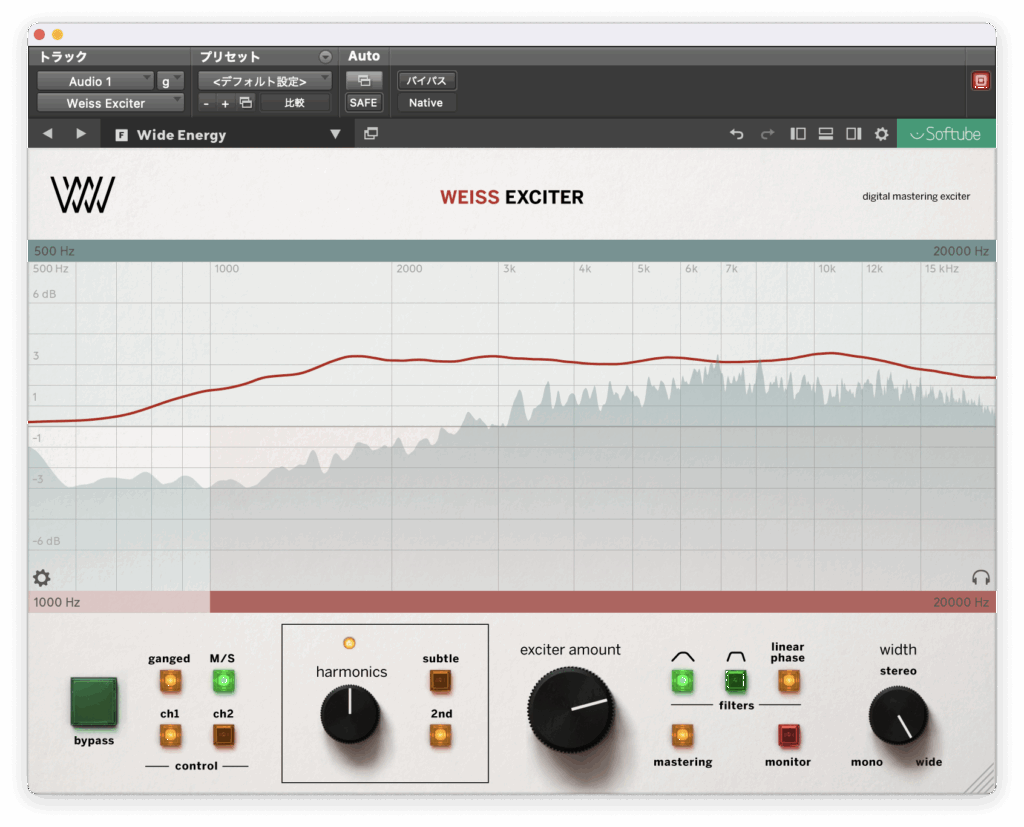Select the rounded bell filter shape
Image resolution: width=1024 pixels, height=827 pixels.
click(x=682, y=681)
